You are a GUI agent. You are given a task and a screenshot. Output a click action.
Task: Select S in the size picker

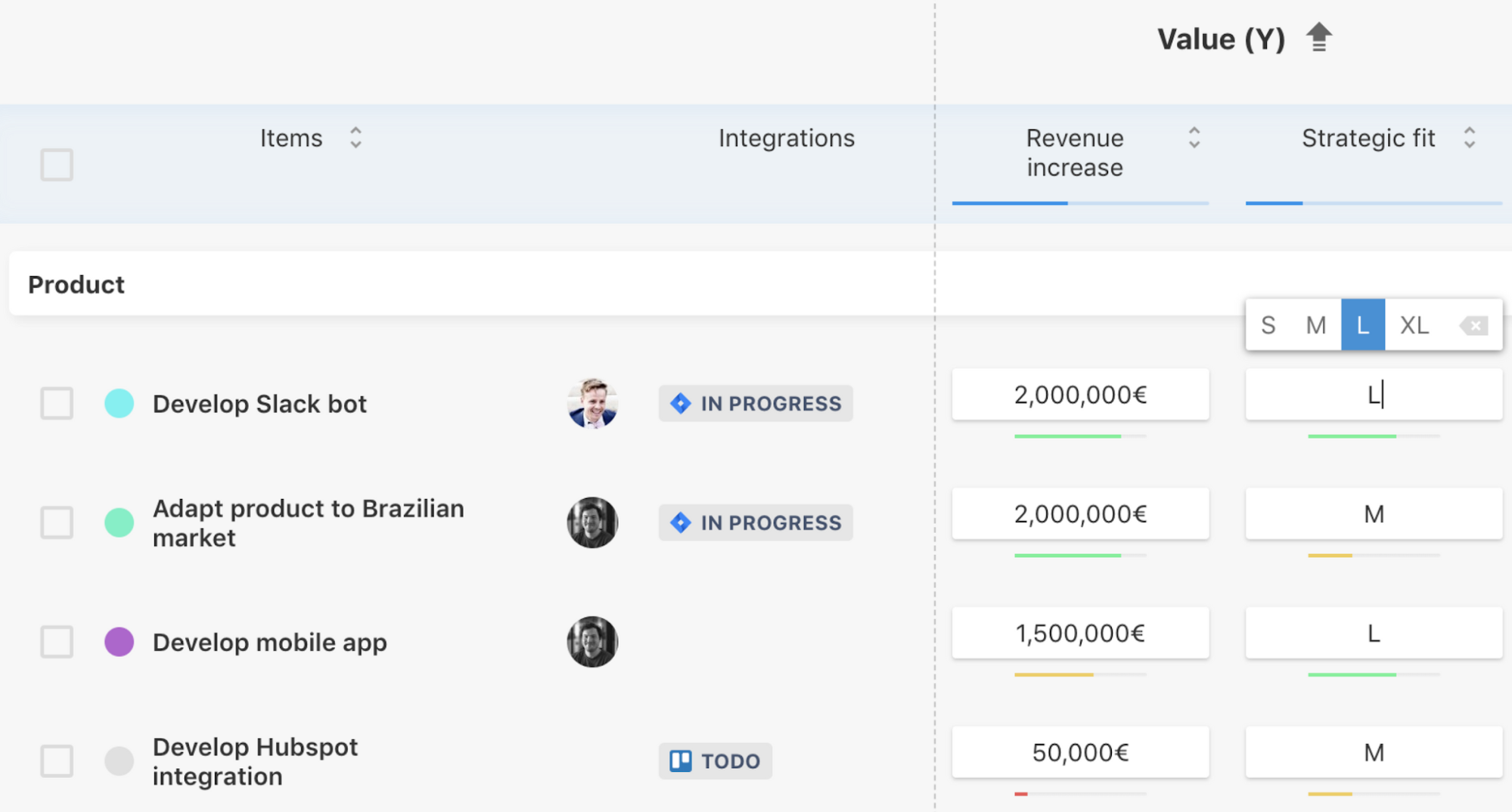[x=1268, y=325]
